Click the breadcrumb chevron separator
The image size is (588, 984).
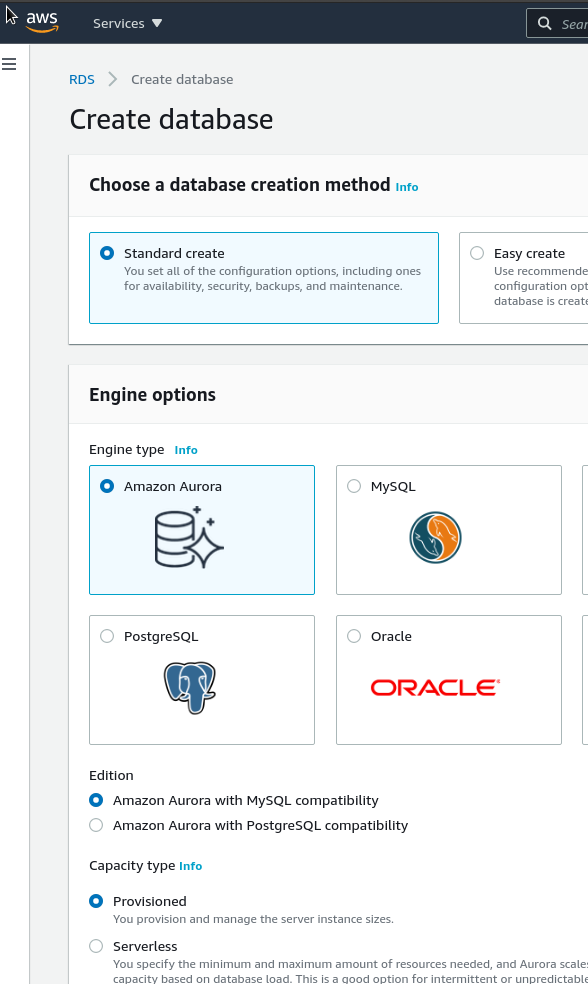point(113,79)
